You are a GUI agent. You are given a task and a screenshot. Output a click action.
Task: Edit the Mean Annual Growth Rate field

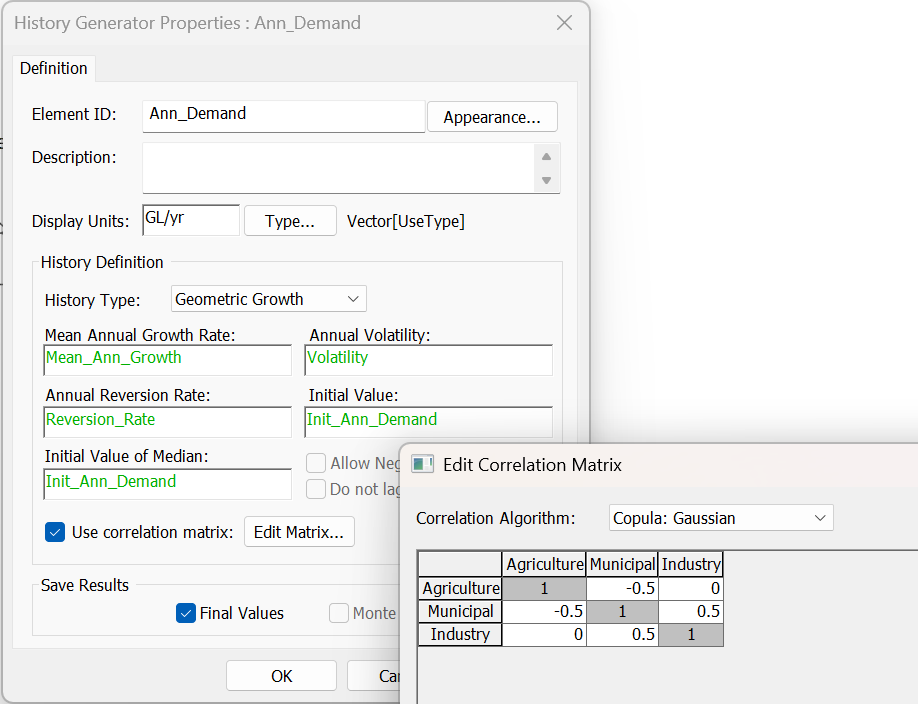167,360
